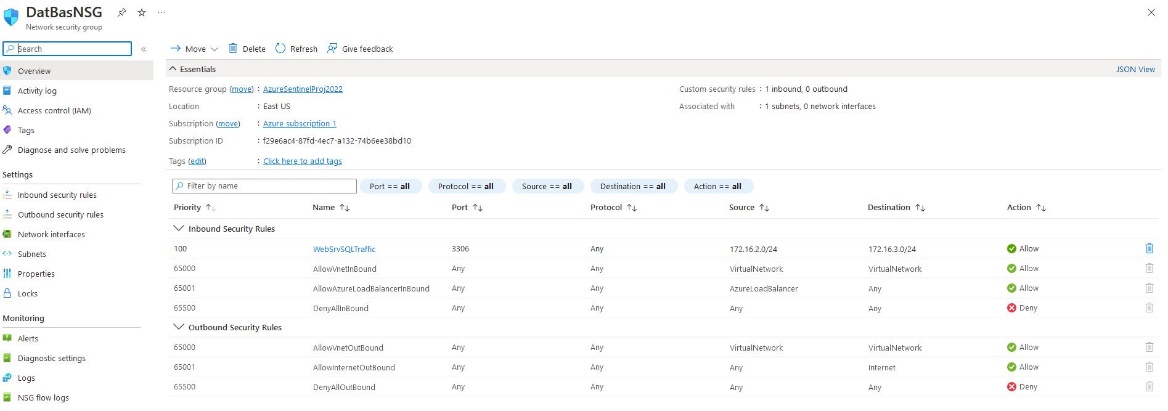This screenshot has height=411, width=1168.
Task: Open Access control (IAM) page
Action: pos(54,110)
